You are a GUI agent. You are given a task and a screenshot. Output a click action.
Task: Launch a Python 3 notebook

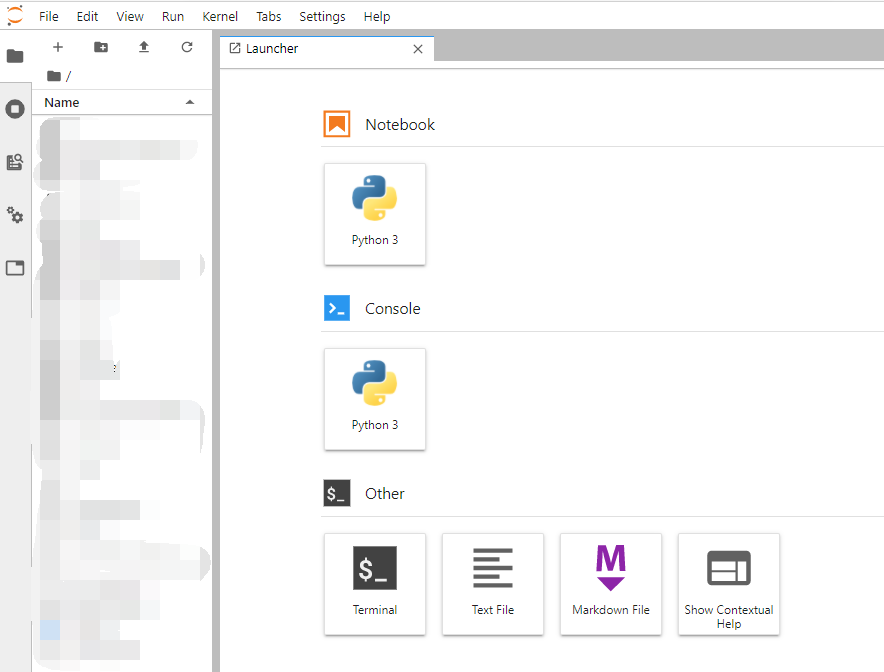tap(375, 214)
